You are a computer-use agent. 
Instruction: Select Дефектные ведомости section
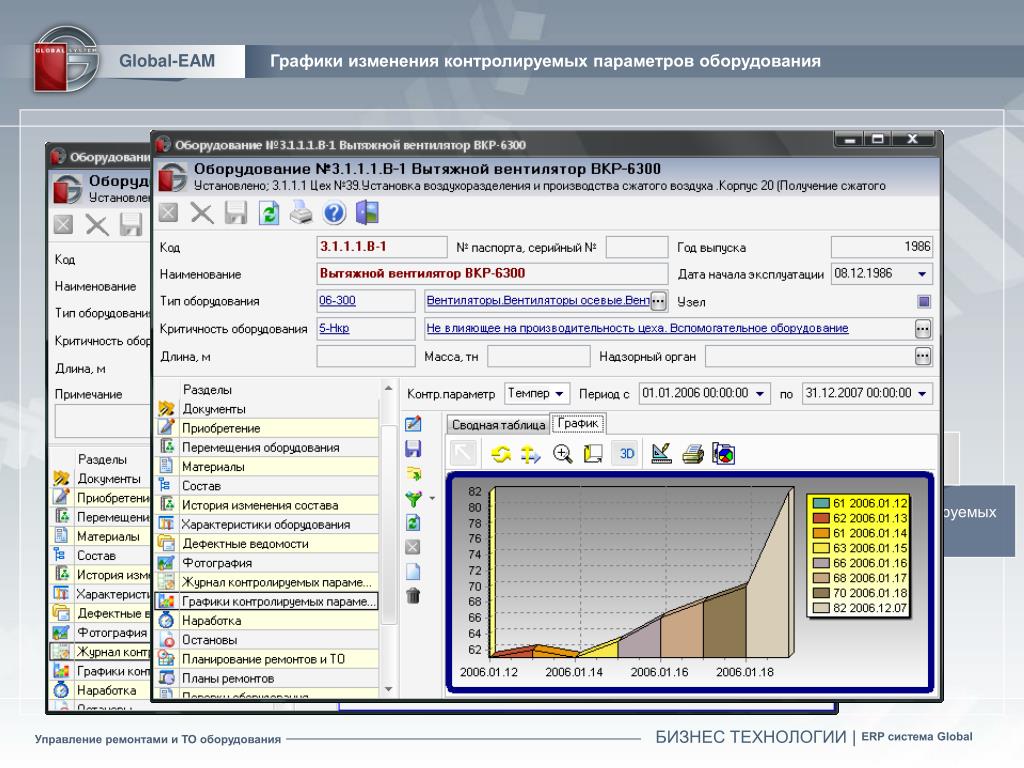click(268, 544)
